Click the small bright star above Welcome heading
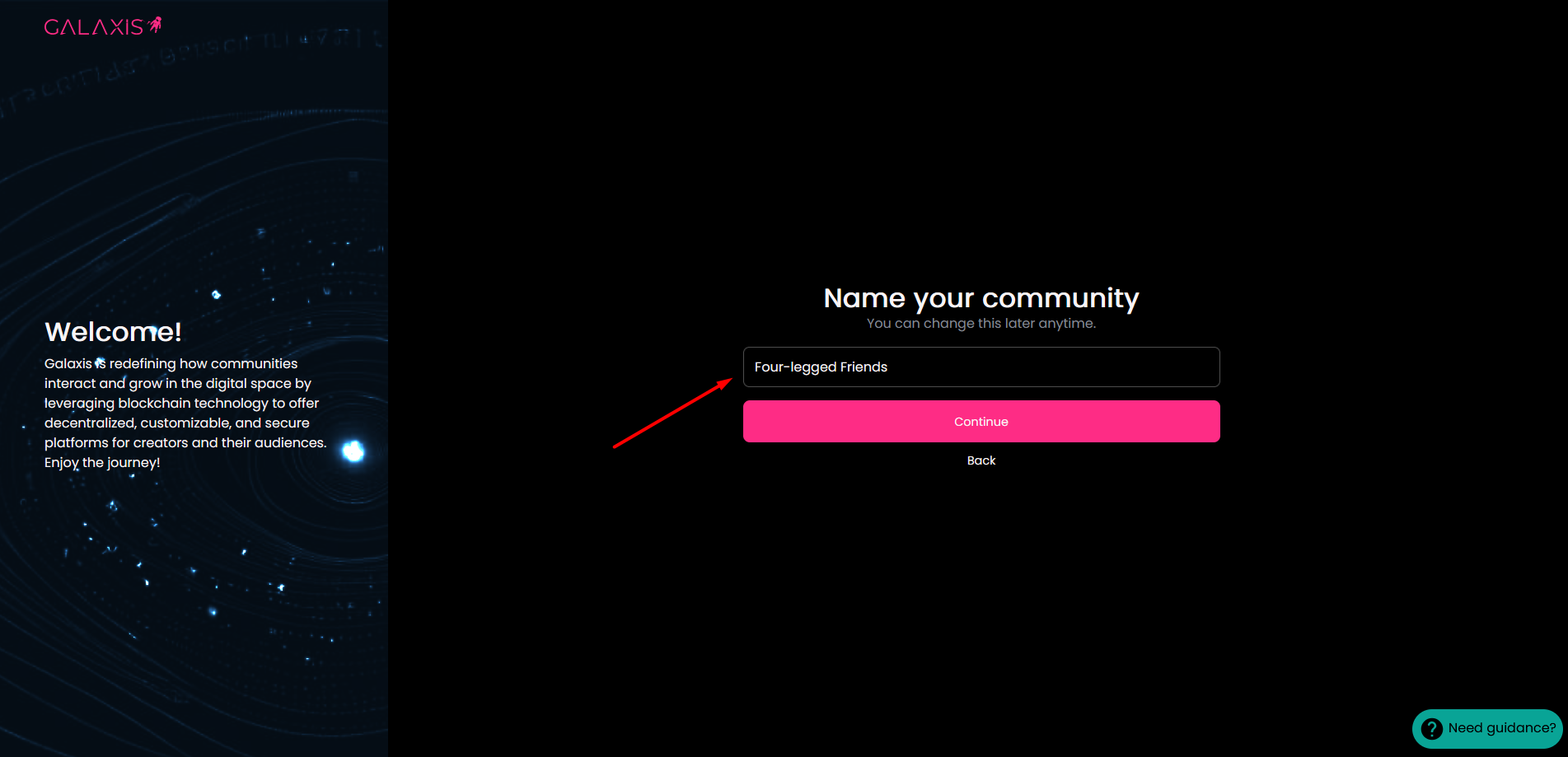This screenshot has height=757, width=1568. coord(216,295)
